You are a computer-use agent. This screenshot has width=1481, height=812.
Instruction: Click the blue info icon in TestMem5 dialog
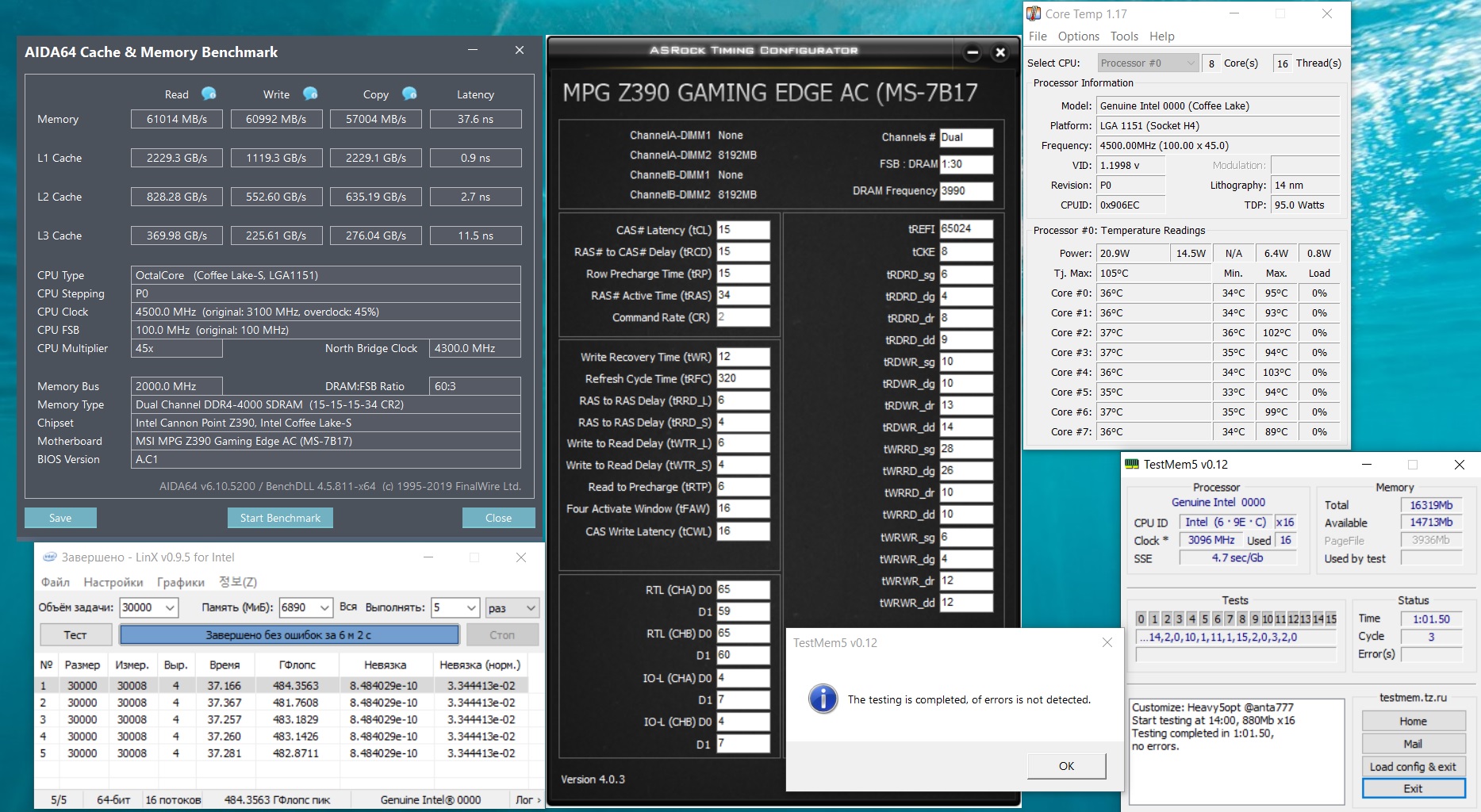(823, 699)
